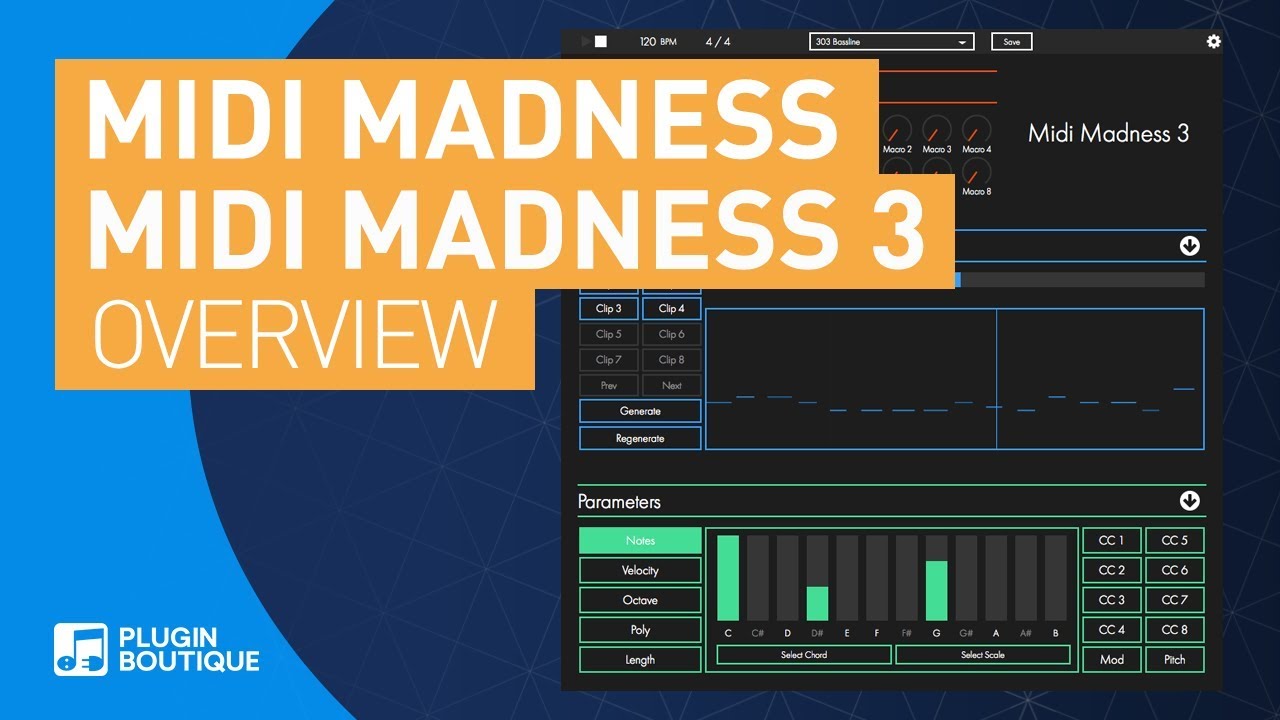Click the CC 6 button
The image size is (1280, 720).
1175,570
